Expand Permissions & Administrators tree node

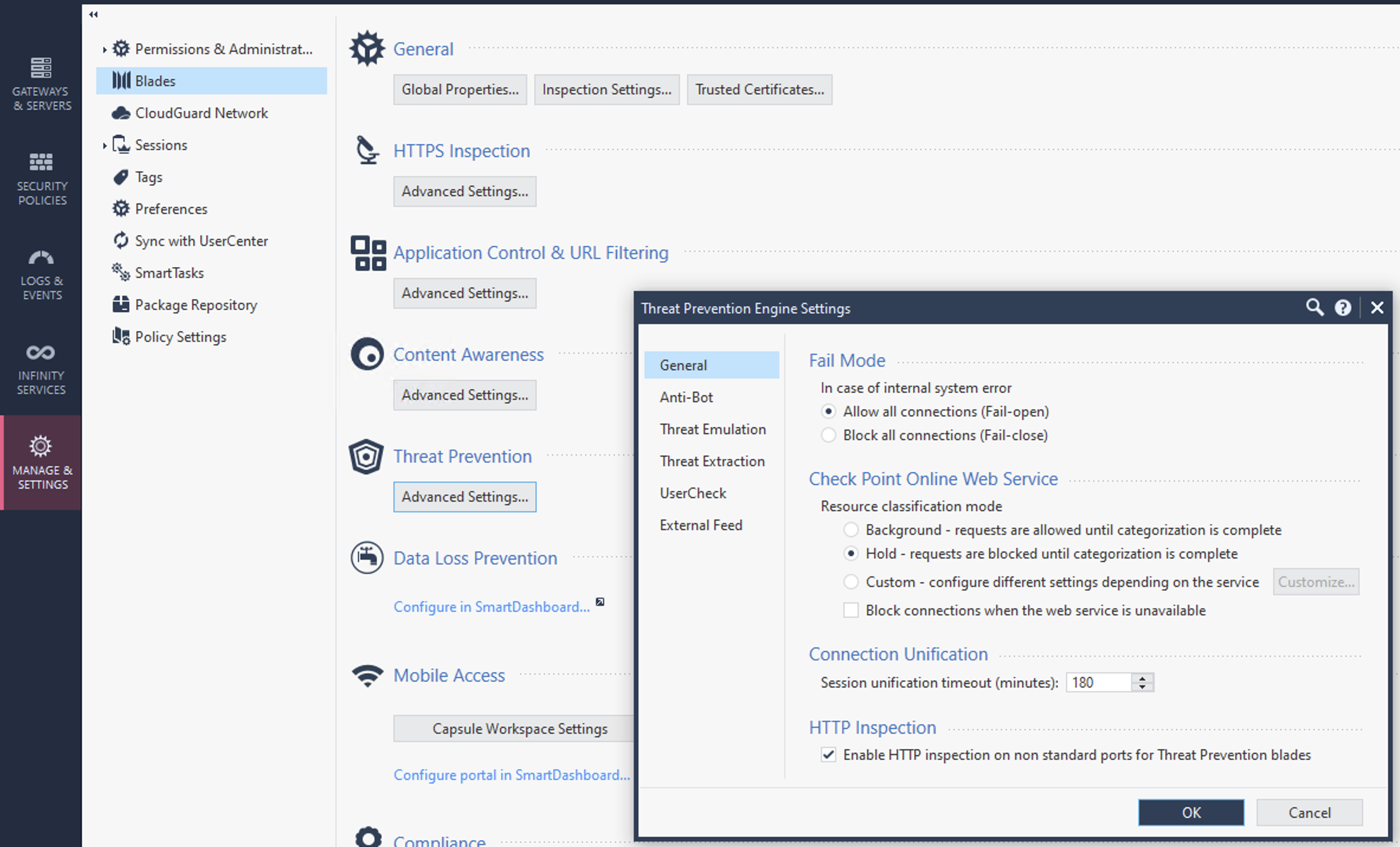(104, 49)
